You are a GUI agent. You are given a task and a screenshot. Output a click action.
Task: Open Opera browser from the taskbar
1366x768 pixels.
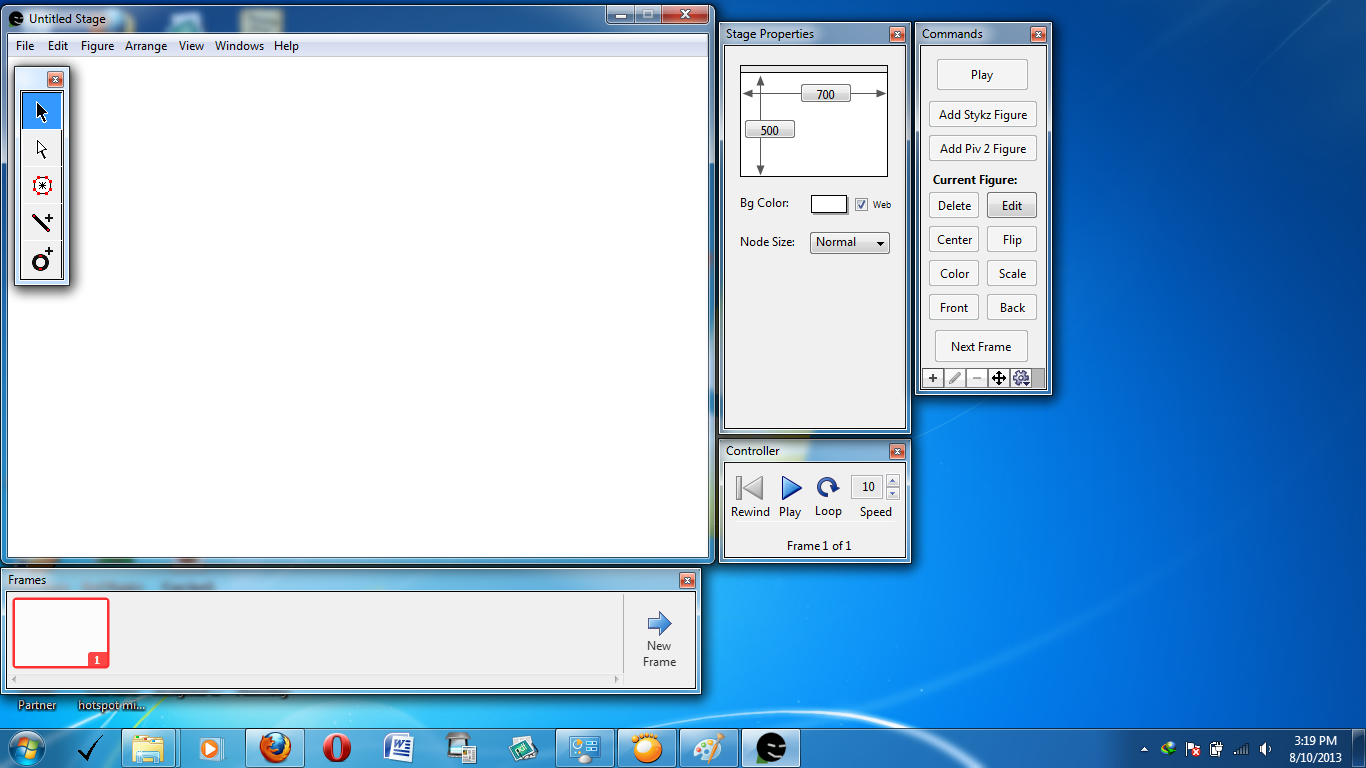tap(336, 748)
